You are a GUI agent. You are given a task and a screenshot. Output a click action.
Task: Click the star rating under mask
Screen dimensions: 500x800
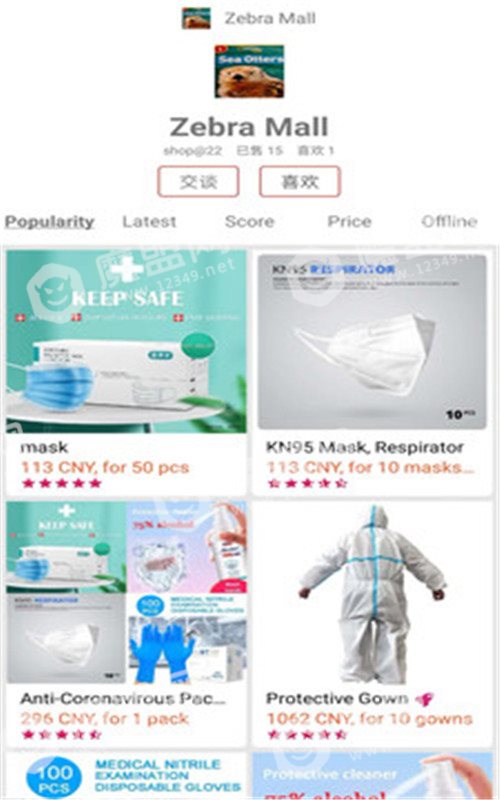pyautogui.click(x=61, y=483)
